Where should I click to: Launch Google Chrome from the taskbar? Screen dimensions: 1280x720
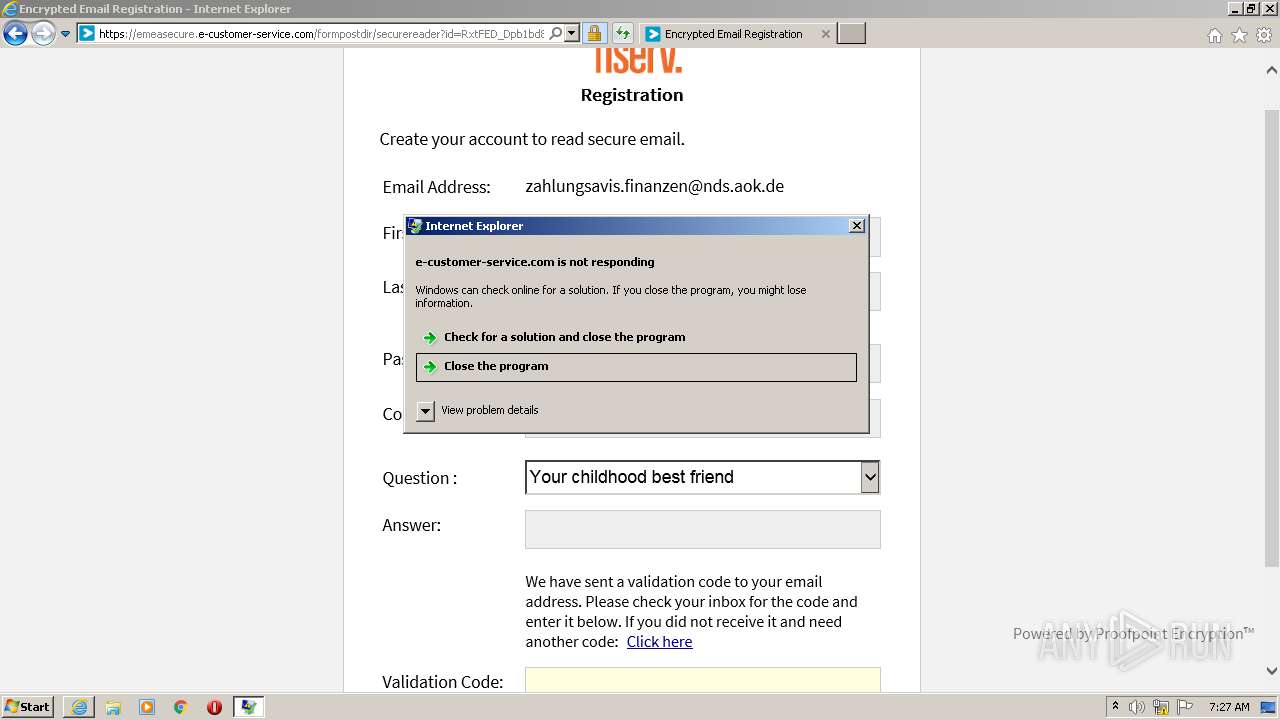(180, 707)
